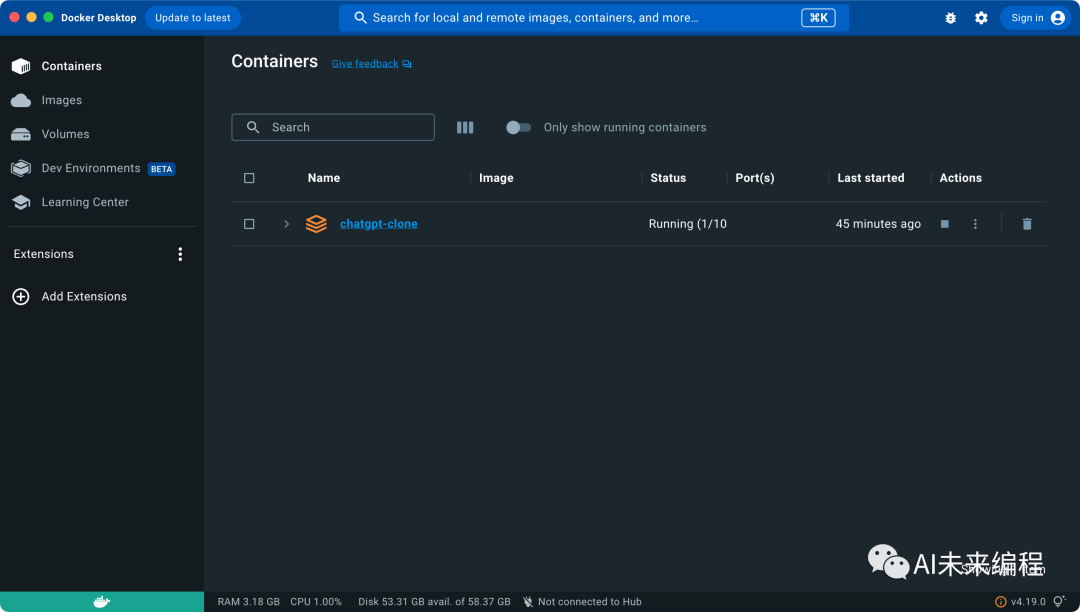Image resolution: width=1080 pixels, height=612 pixels.
Task: Click RAM 3.18 GB status text
Action: 249,602
